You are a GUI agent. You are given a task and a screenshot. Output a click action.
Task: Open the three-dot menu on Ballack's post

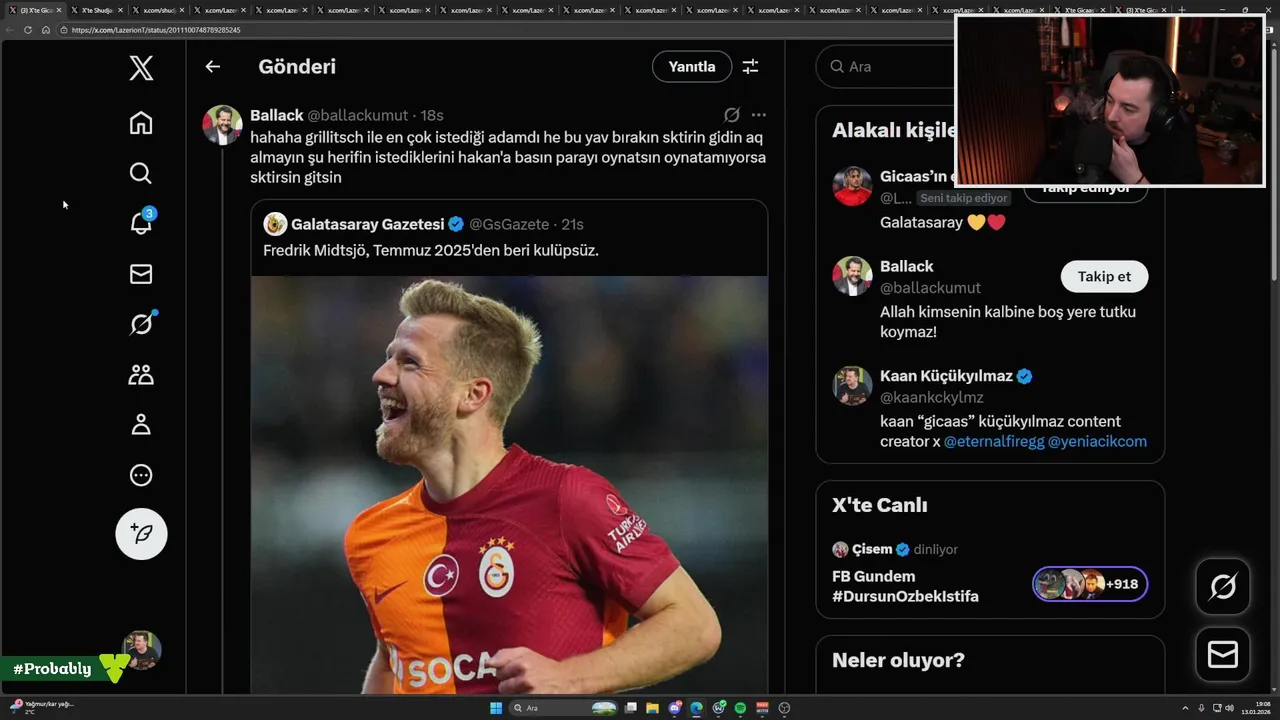click(x=758, y=115)
